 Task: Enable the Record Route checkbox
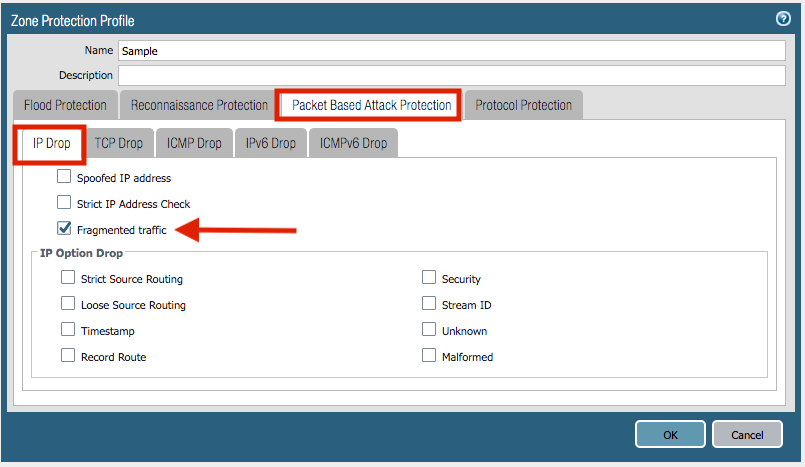68,355
